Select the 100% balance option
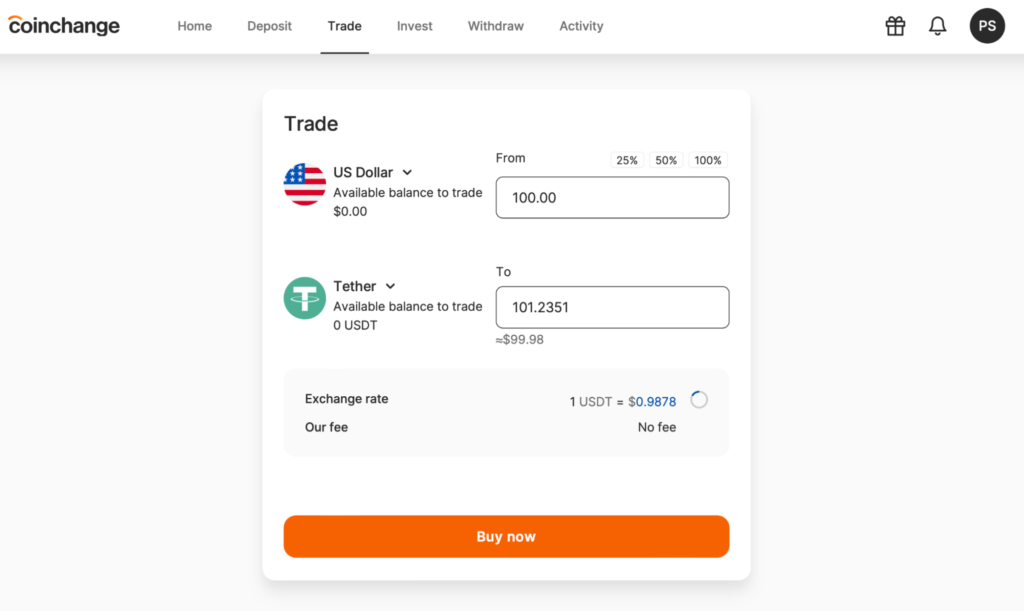The height and width of the screenshot is (611, 1024). [x=707, y=159]
